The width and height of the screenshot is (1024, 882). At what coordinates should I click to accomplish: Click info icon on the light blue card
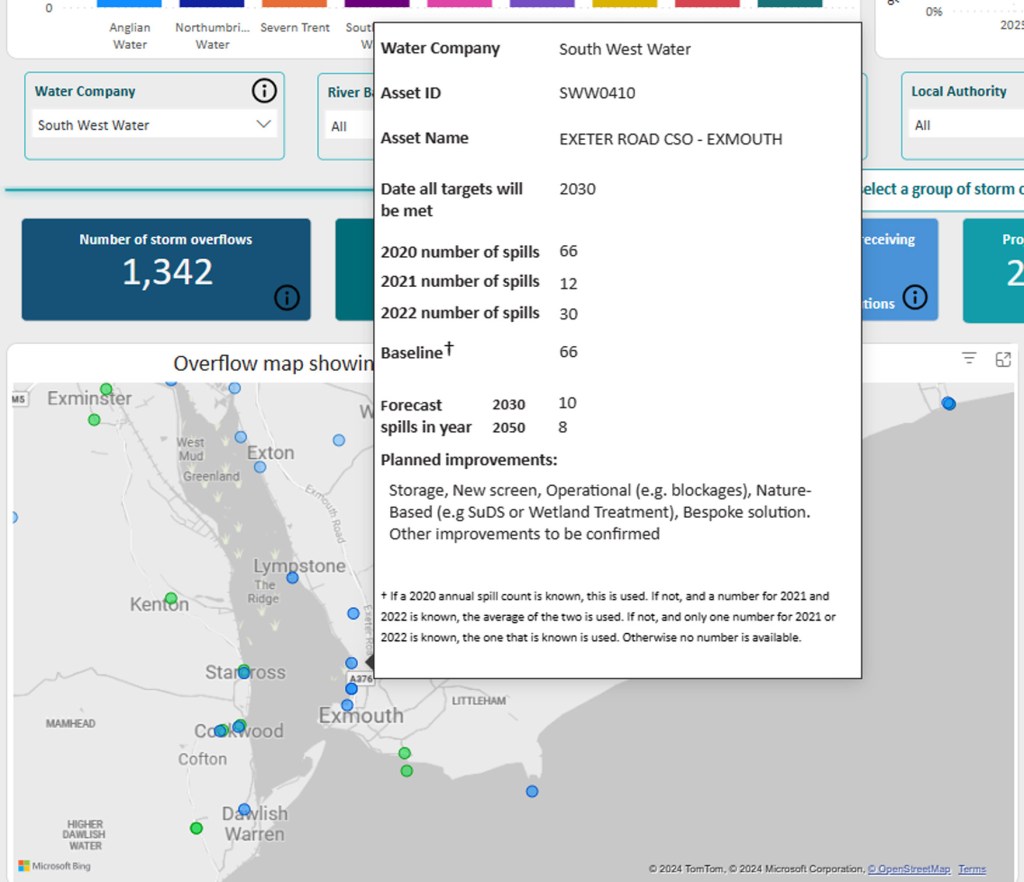tap(914, 297)
